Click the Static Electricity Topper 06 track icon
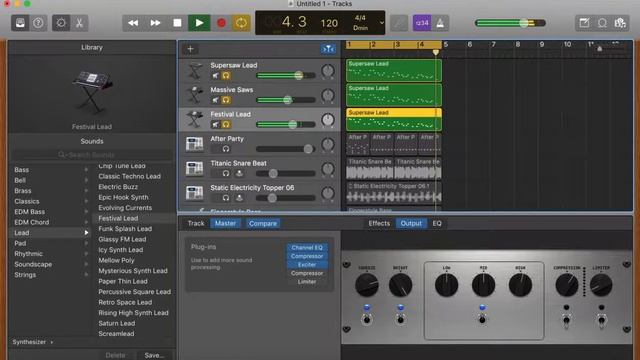This screenshot has height=360, width=640. 194,193
